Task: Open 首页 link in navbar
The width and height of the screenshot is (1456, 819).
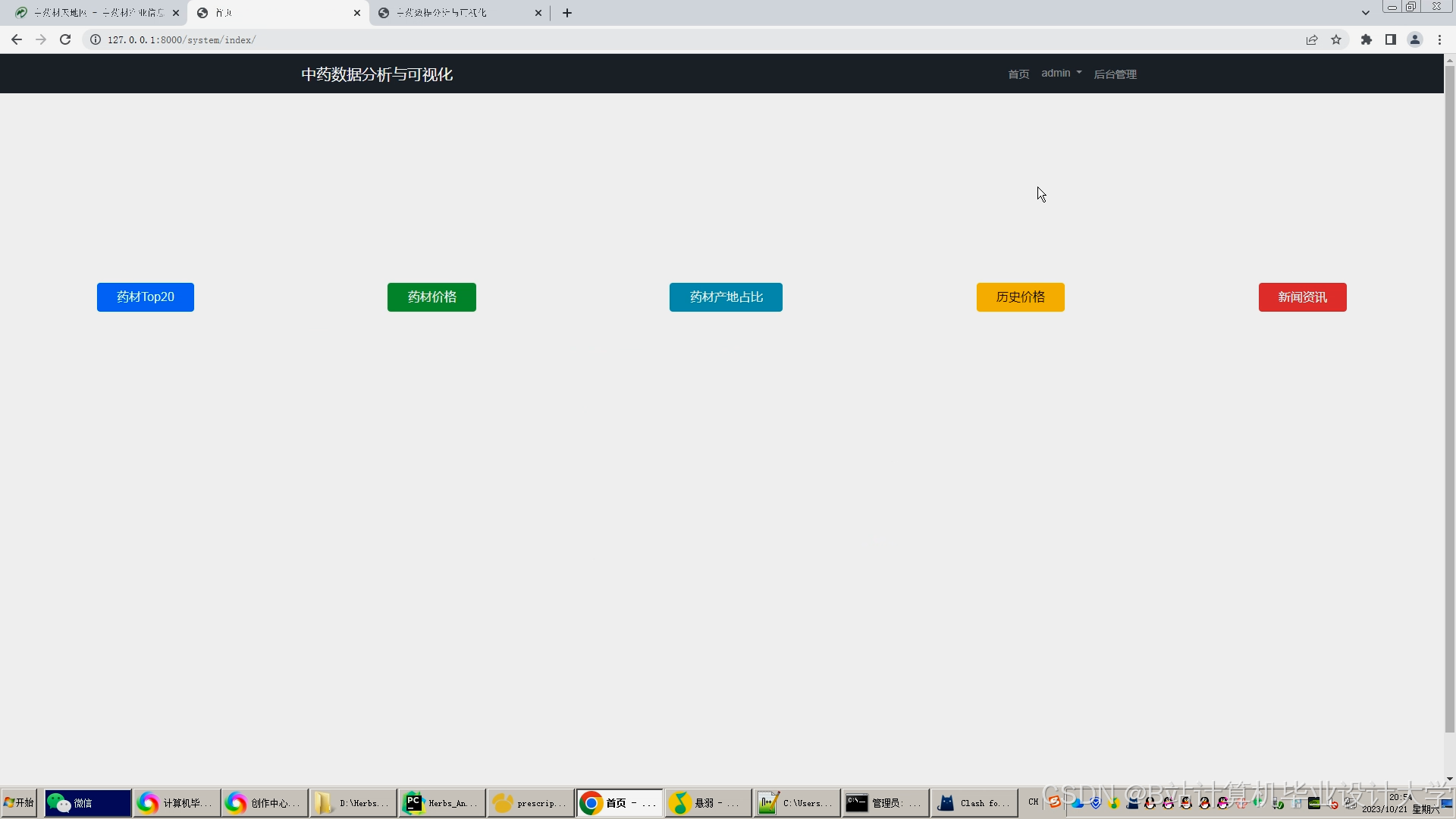Action: 1018,74
